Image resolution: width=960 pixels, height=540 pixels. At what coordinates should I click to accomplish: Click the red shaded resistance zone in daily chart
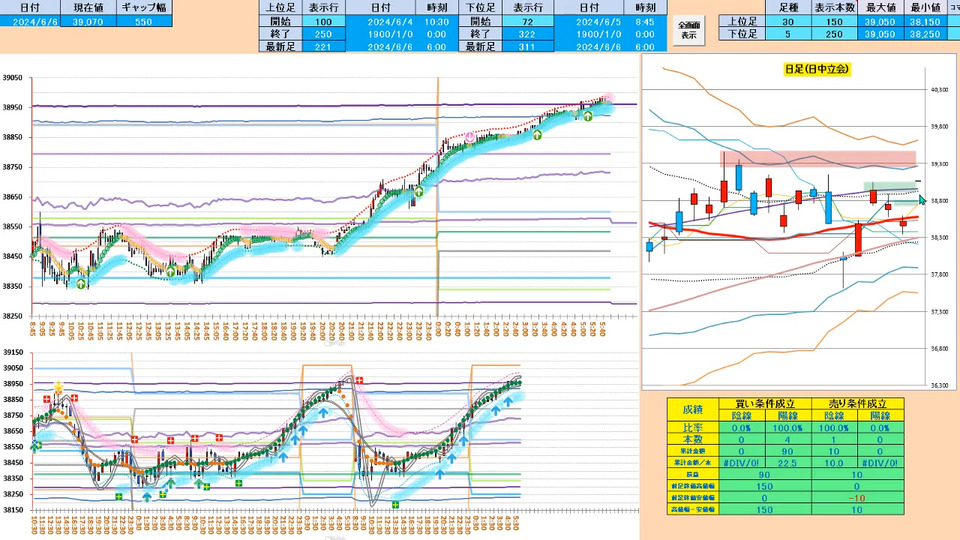[818, 158]
